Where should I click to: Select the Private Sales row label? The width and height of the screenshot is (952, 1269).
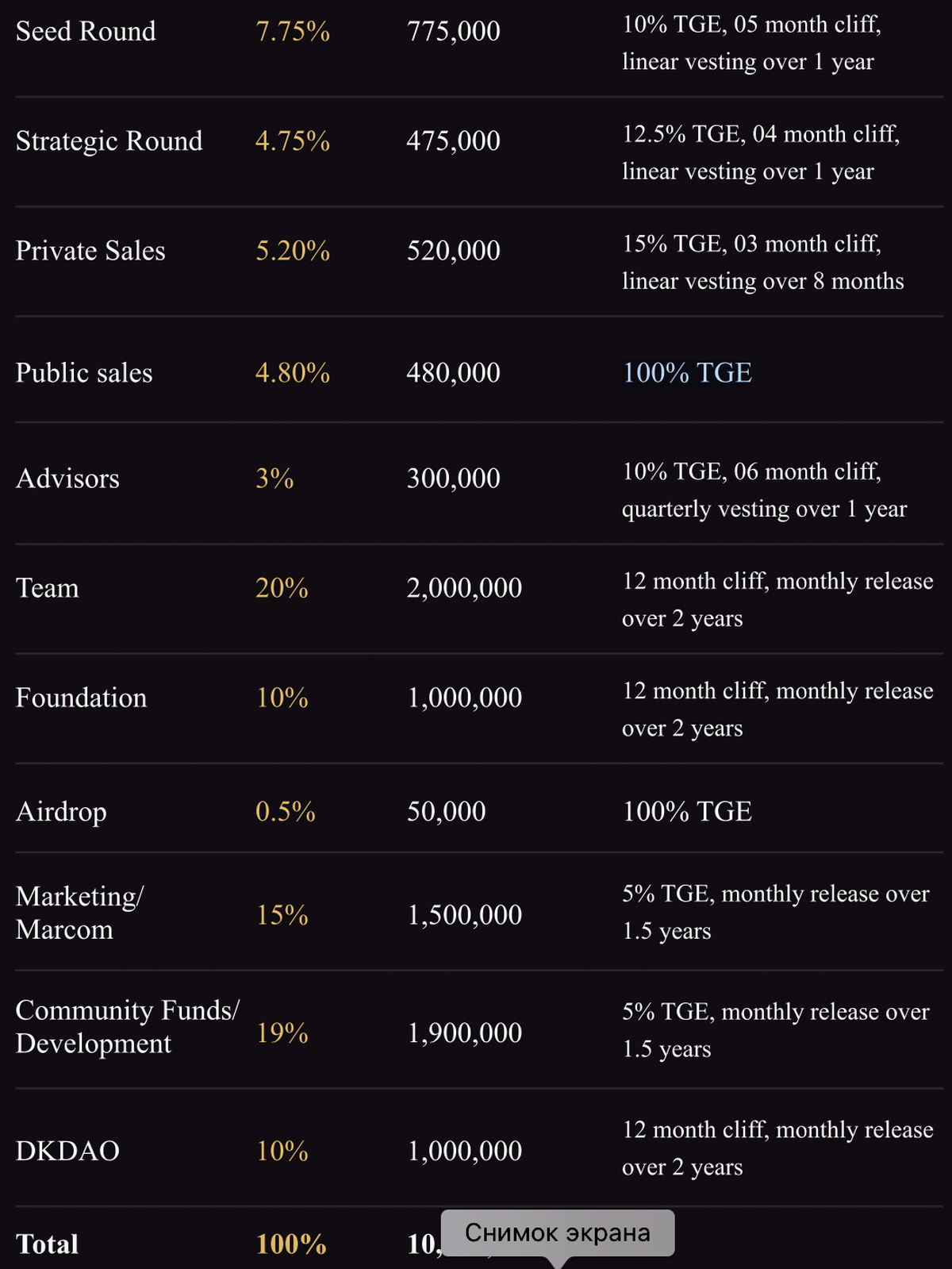90,251
